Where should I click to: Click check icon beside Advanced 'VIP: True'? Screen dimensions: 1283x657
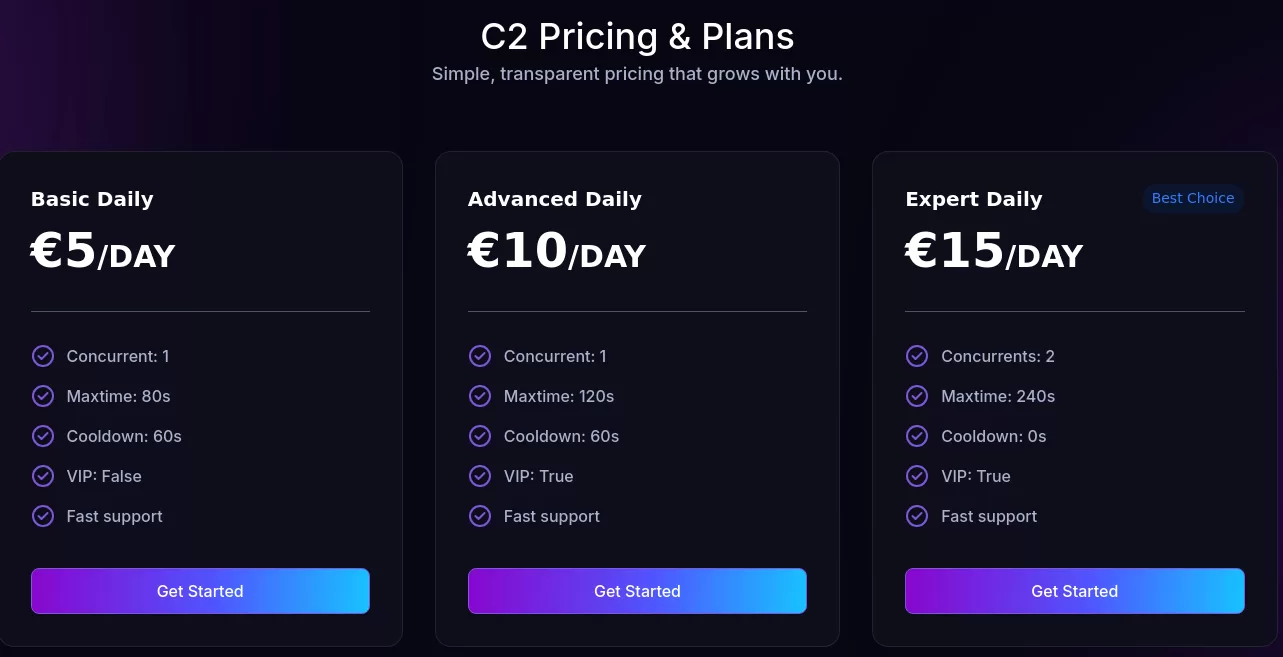pos(480,476)
